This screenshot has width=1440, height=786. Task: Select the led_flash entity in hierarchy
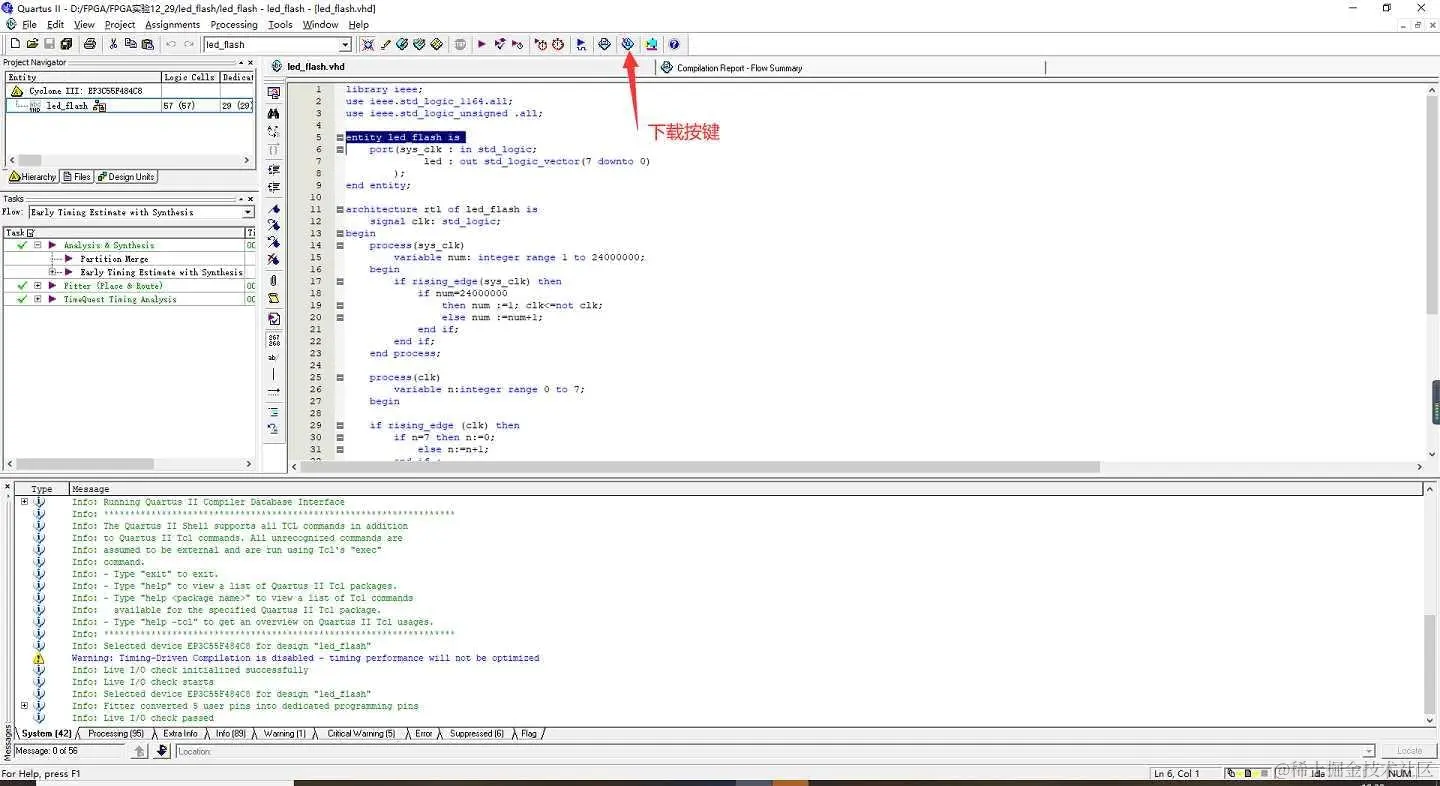point(67,105)
